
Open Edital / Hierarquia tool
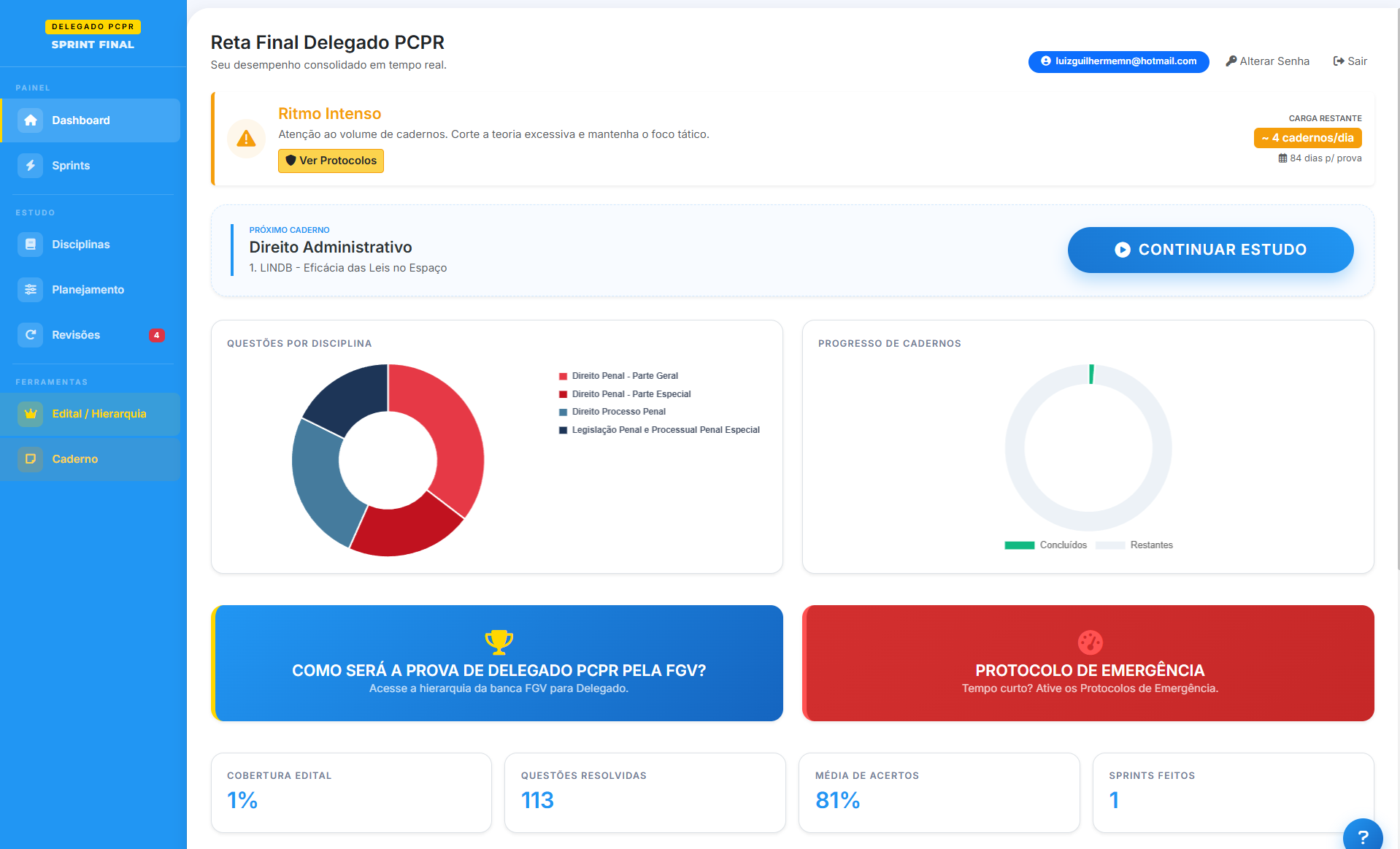(x=91, y=414)
